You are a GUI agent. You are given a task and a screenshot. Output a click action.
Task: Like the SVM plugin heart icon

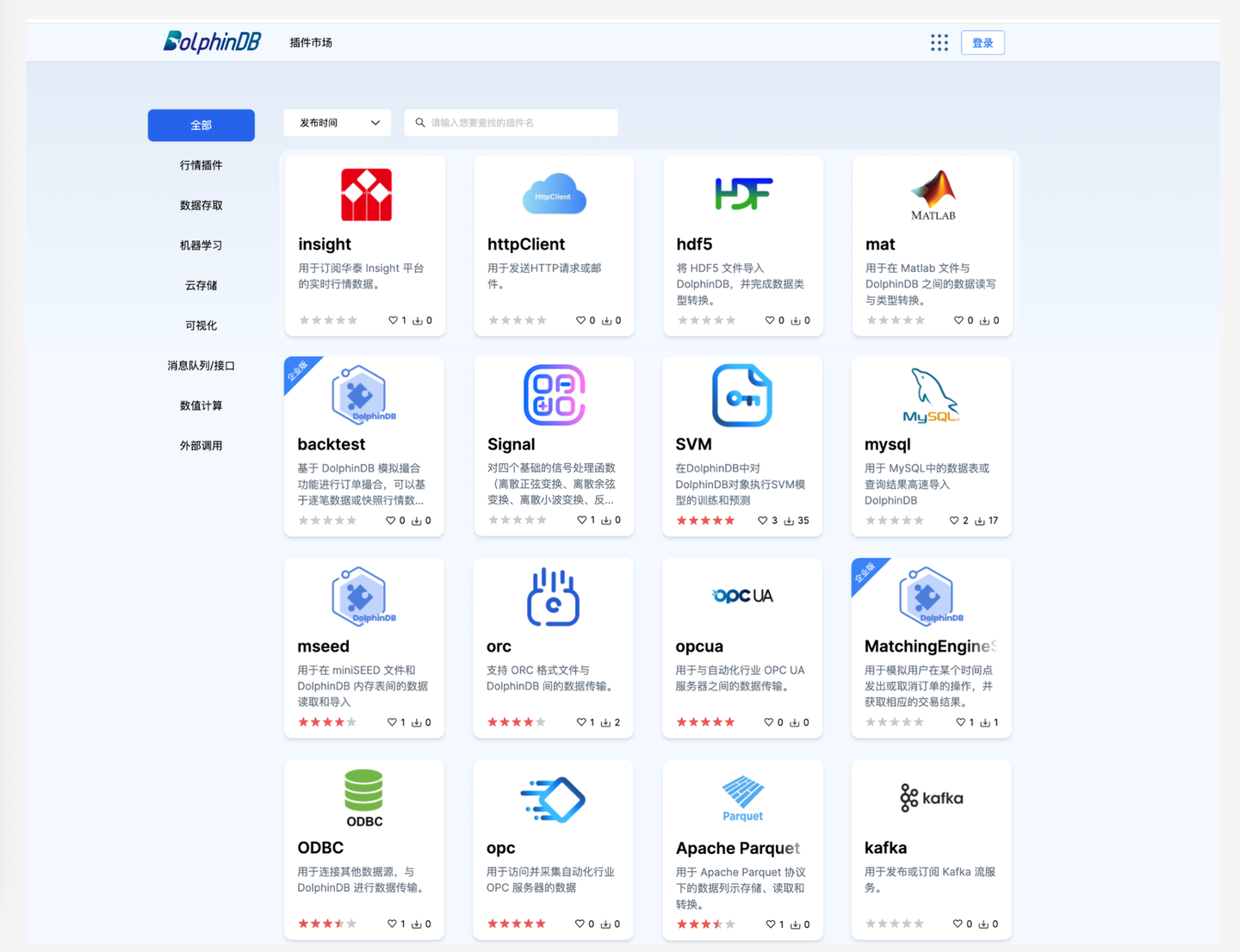click(763, 520)
